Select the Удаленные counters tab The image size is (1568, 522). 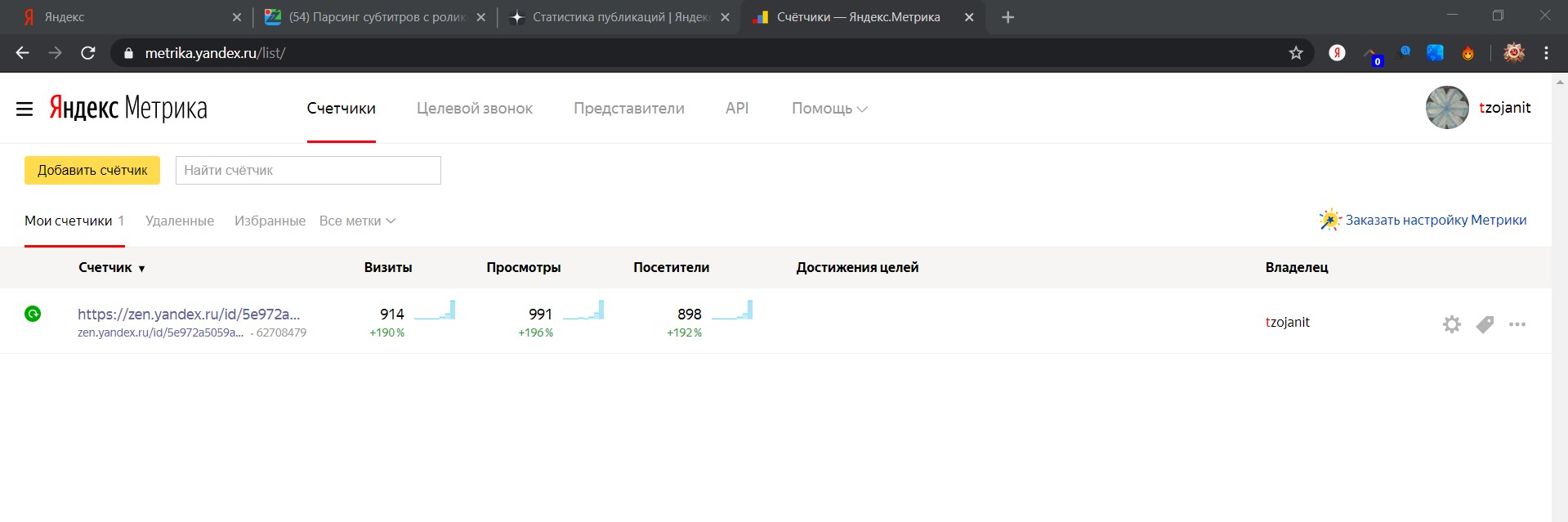[180, 221]
